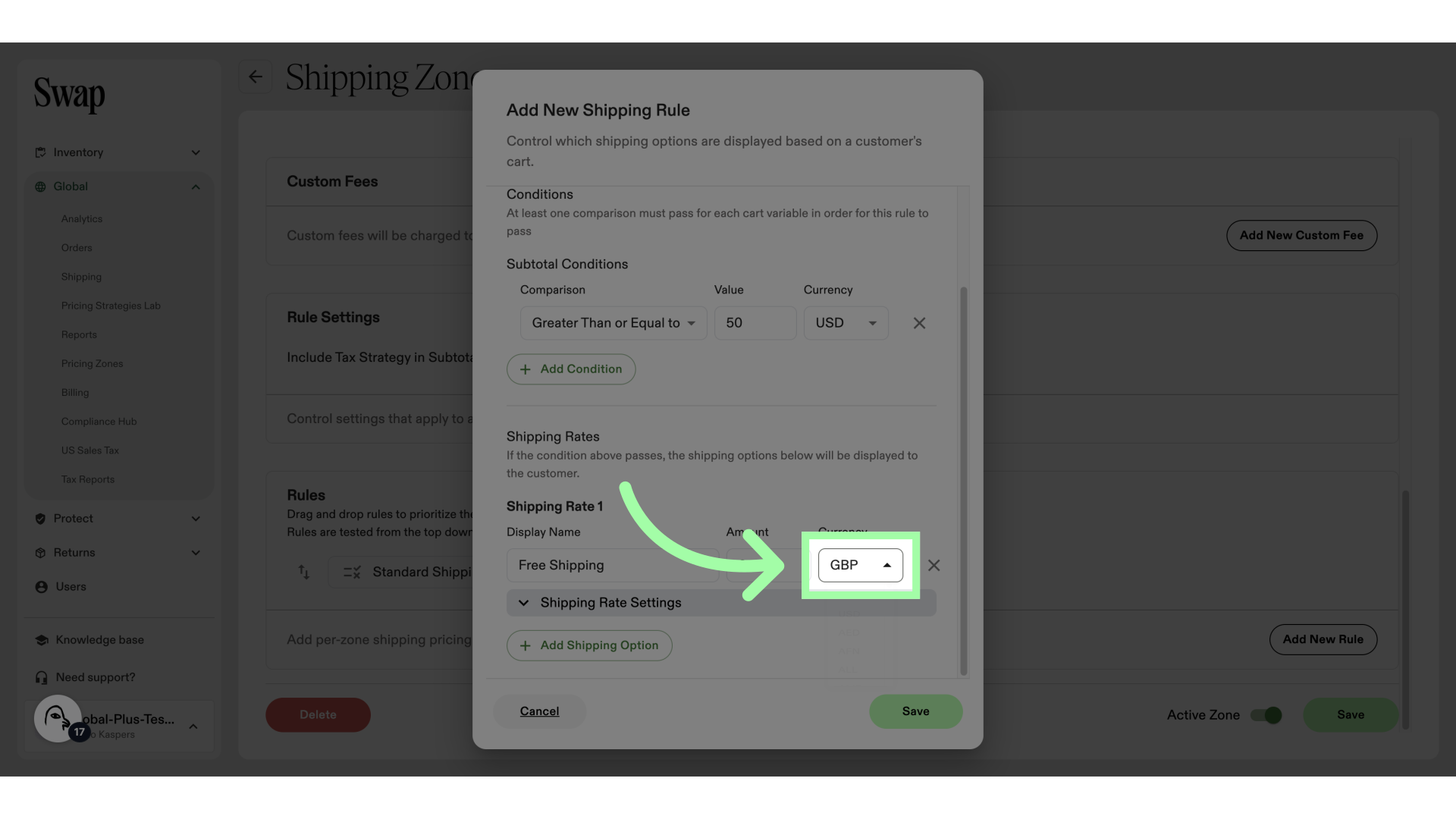Click Cancel in the shipping rule dialog
Viewport: 1456px width, 819px height.
click(x=539, y=711)
